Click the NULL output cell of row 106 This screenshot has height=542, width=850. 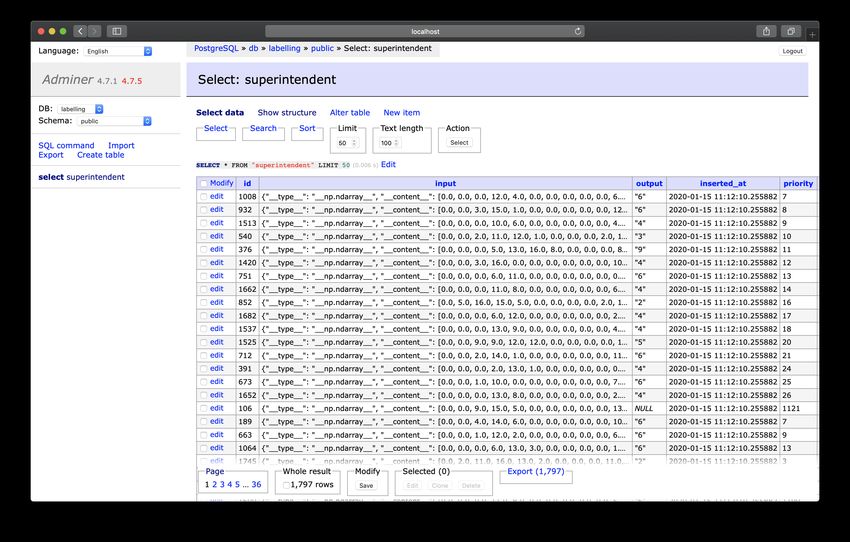click(649, 409)
